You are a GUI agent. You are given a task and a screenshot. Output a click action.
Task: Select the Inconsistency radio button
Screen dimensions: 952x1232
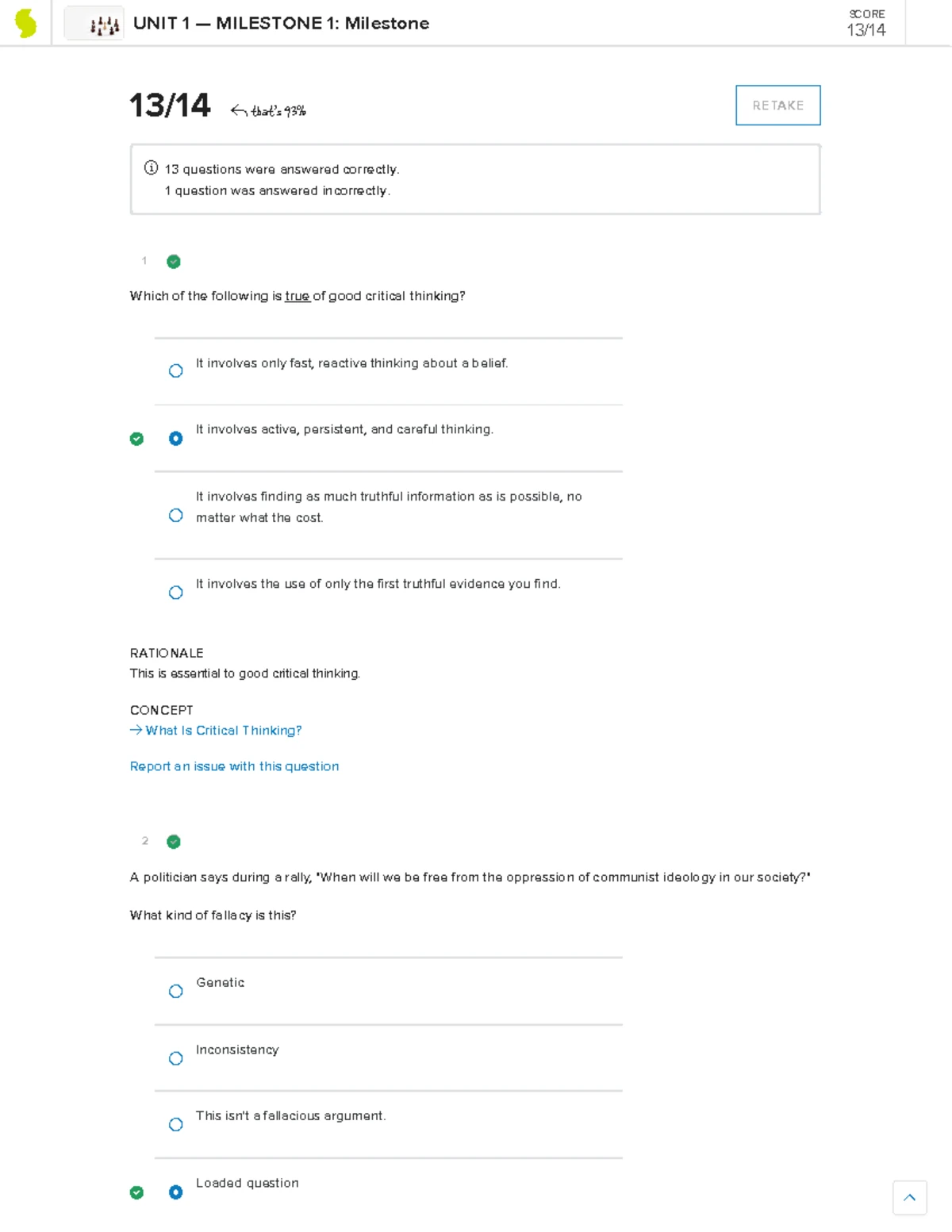coord(175,1058)
